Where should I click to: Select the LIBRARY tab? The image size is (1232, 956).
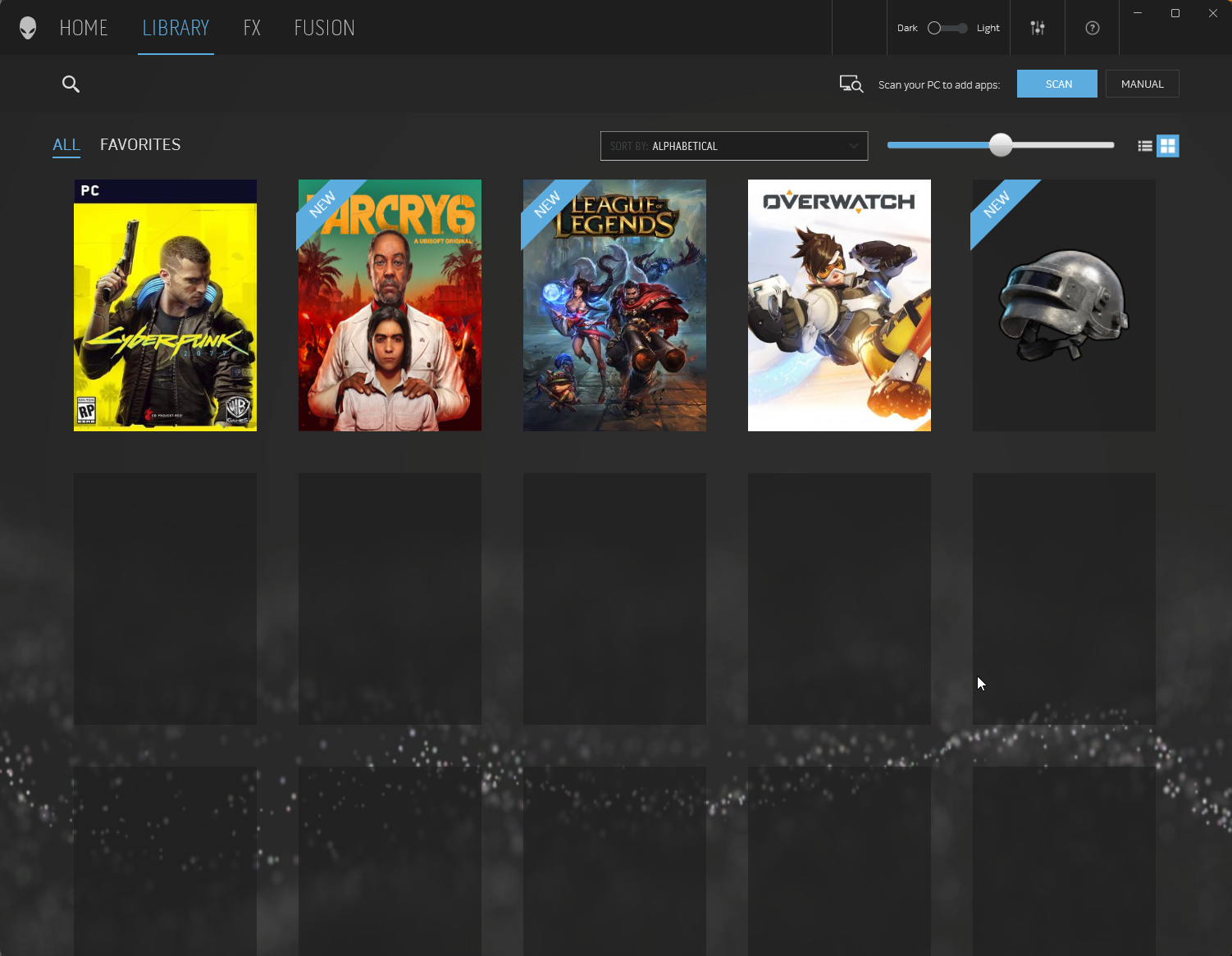[176, 28]
